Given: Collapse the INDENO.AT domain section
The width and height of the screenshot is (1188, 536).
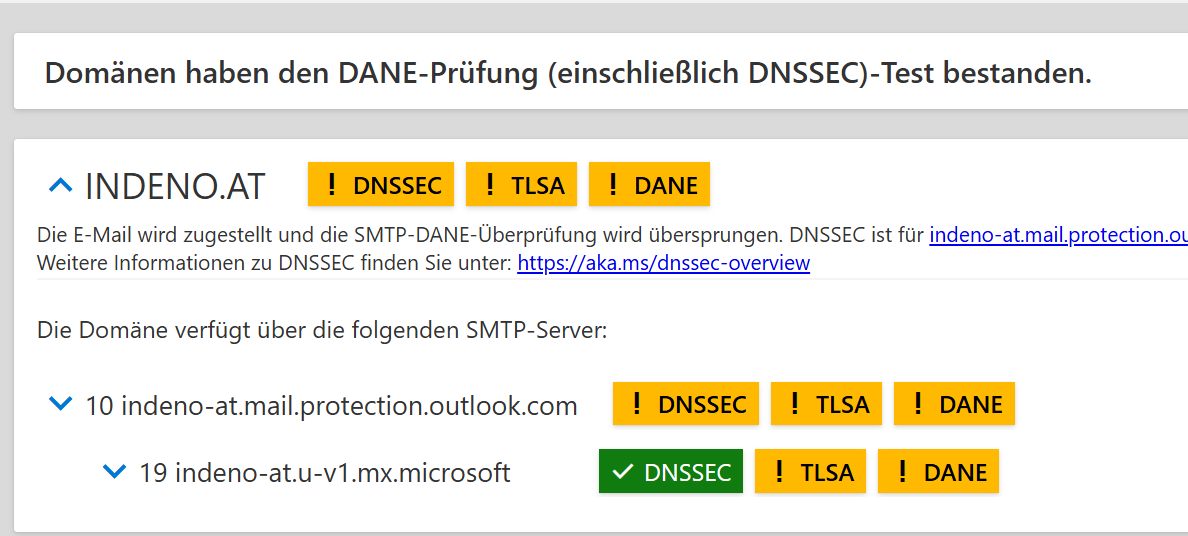Looking at the screenshot, I should pos(61,185).
